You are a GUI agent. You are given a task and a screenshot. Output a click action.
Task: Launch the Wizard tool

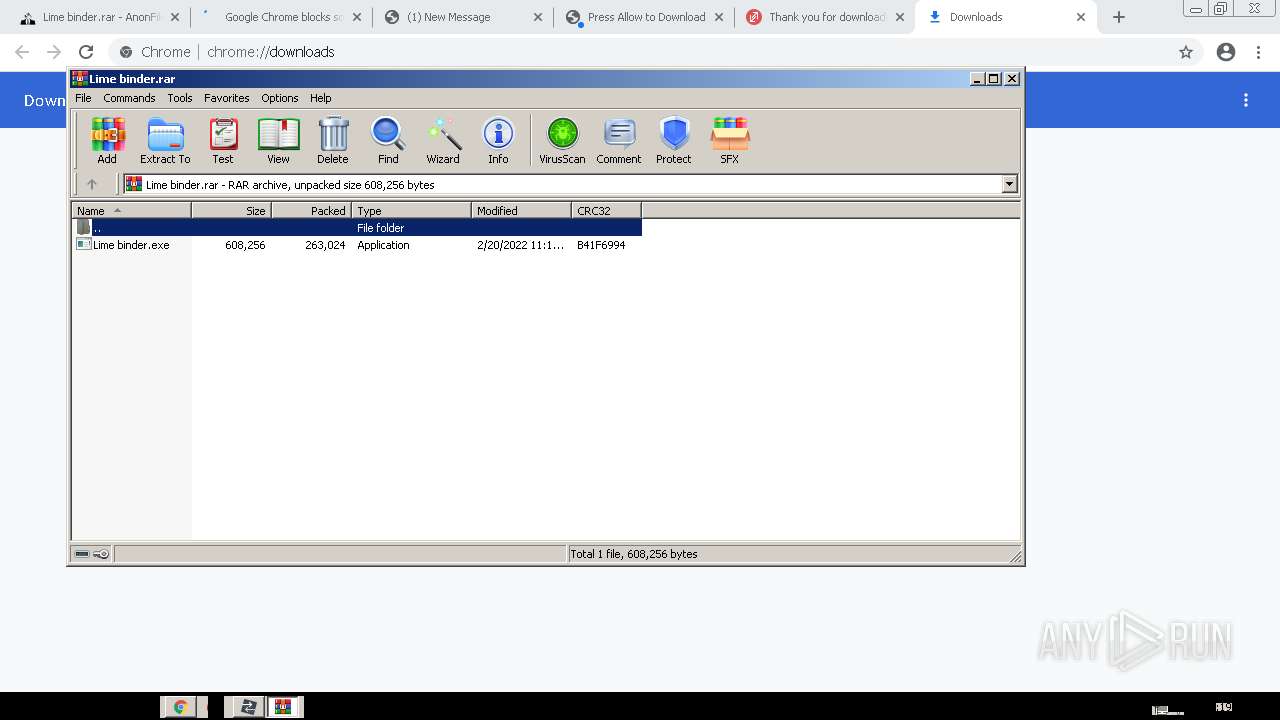(443, 140)
